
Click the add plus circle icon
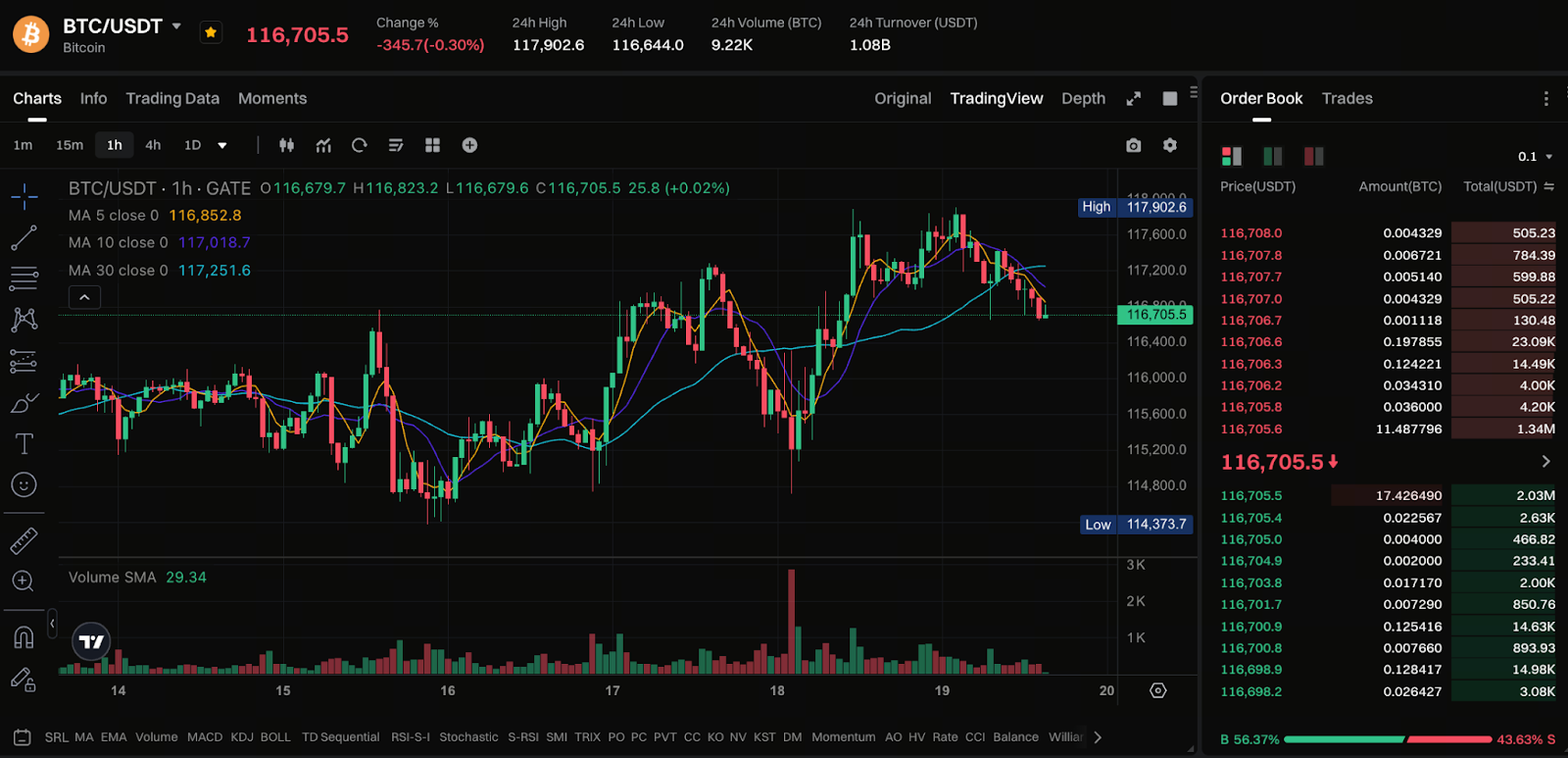[x=469, y=145]
